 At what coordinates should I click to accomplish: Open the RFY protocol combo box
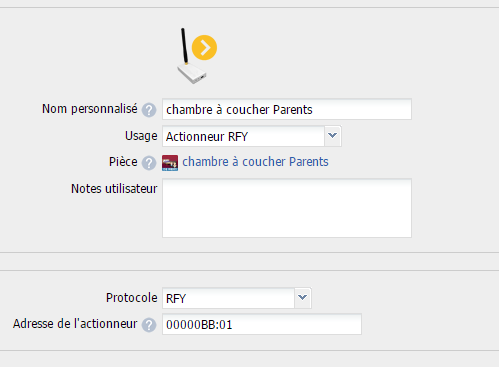click(x=237, y=298)
